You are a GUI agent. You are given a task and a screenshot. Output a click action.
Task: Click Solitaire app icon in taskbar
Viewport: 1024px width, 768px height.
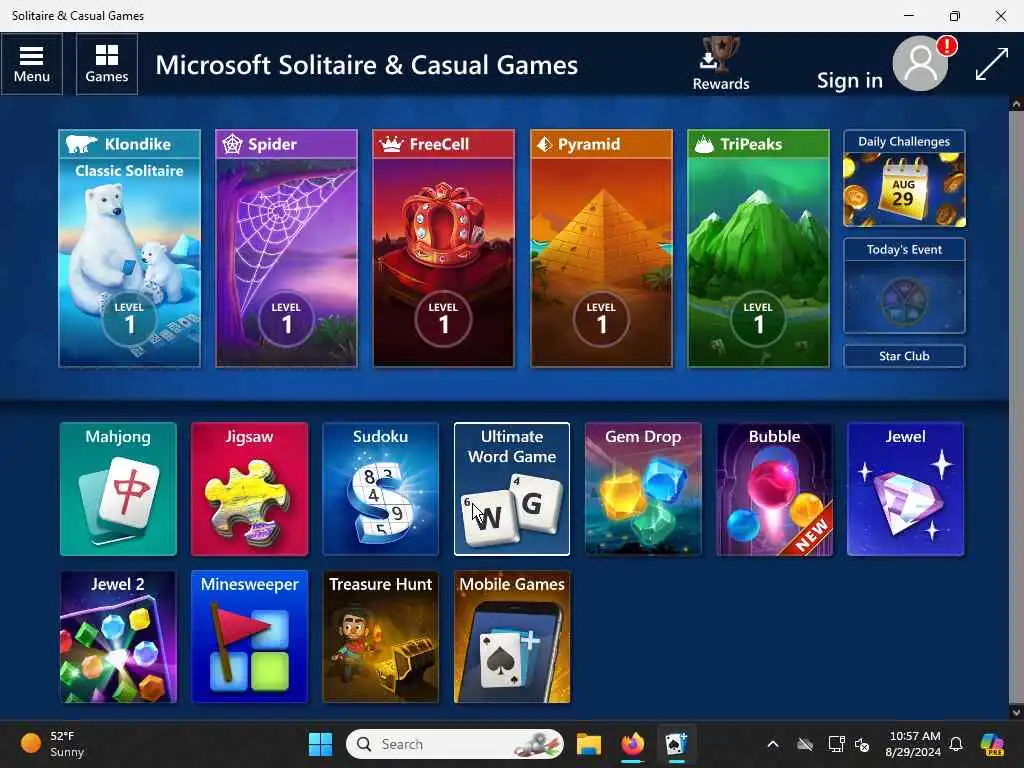pos(676,744)
